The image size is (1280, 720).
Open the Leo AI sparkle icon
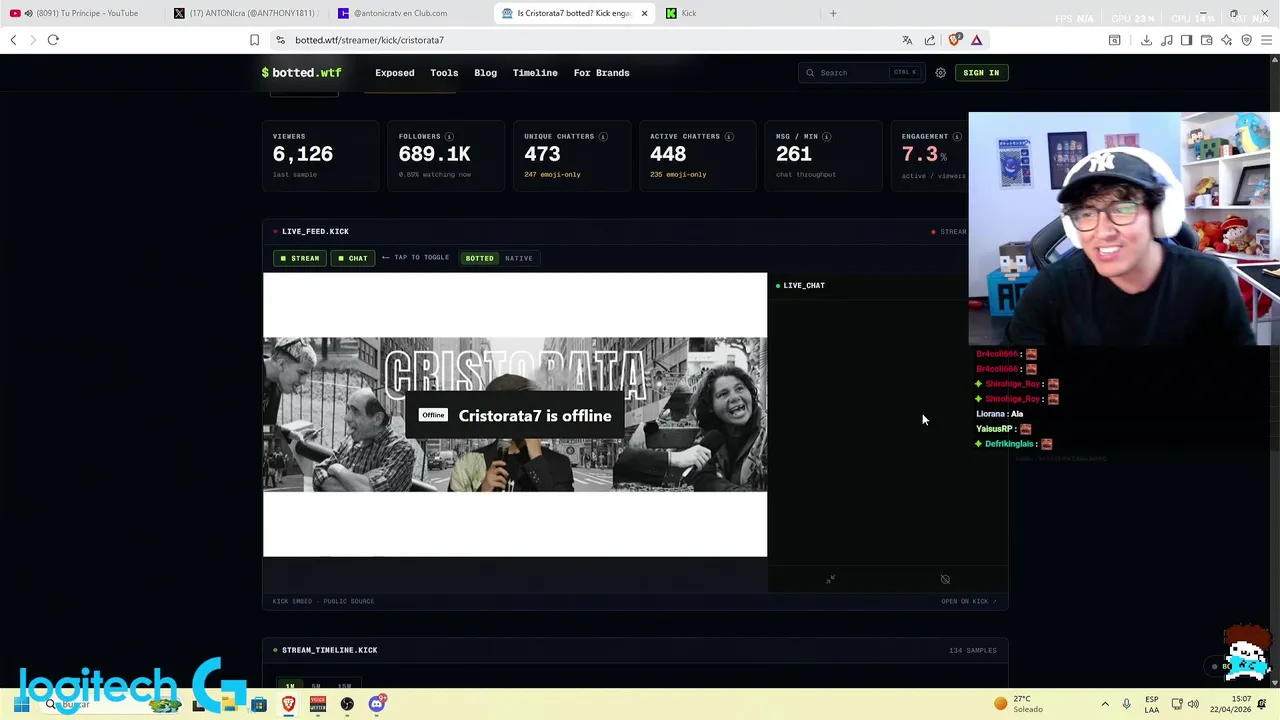click(x=1226, y=40)
